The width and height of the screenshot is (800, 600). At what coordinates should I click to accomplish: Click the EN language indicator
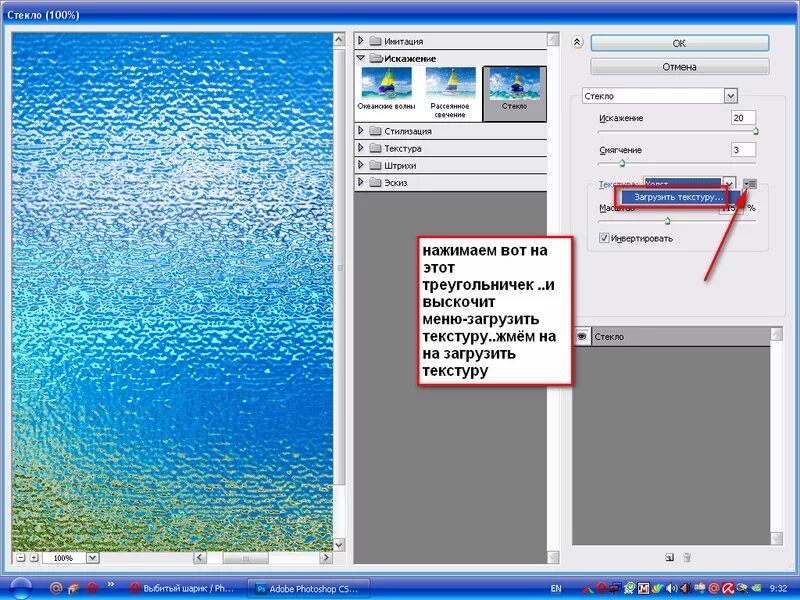click(x=556, y=588)
